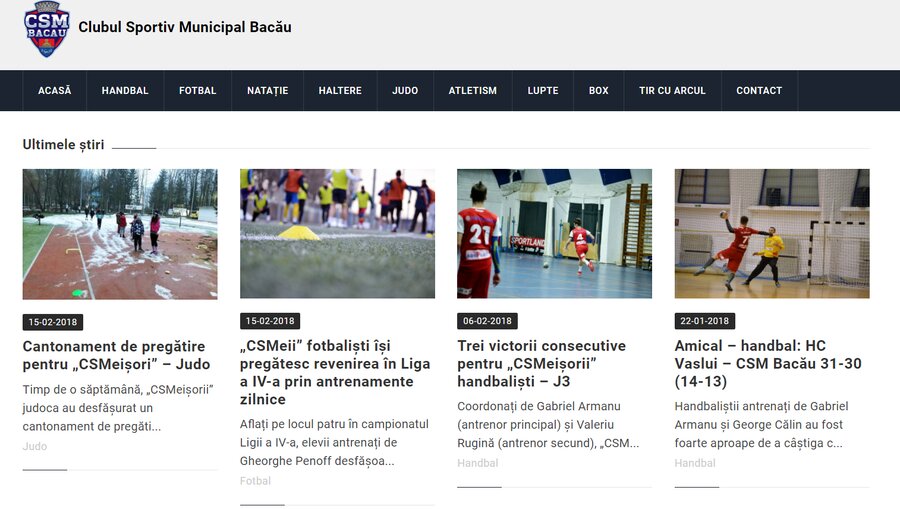The image size is (900, 509).
Task: View the handball player number 21 image
Action: click(x=554, y=234)
